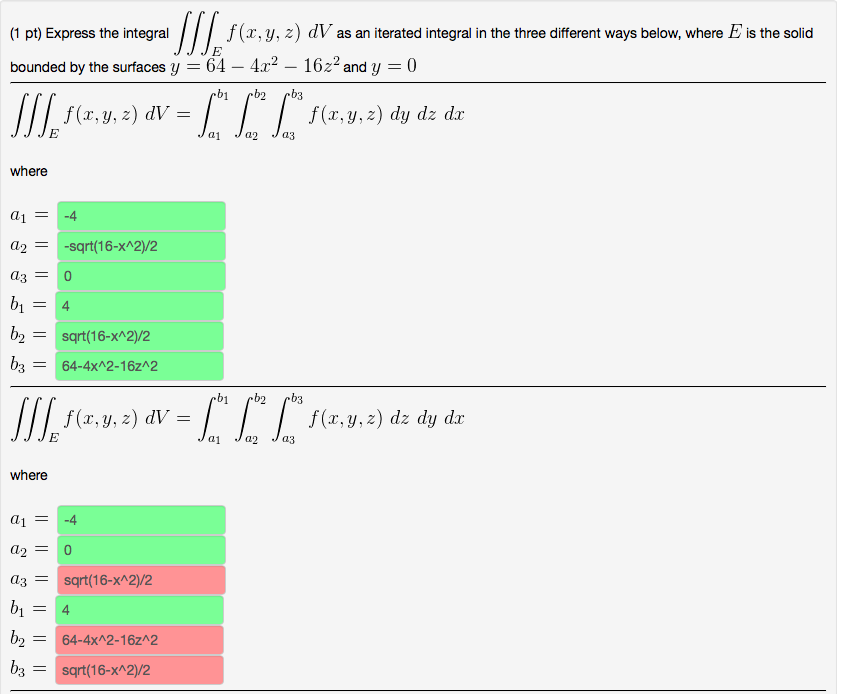
Task: Click the red a3 field with sqrt(16-x^2)/2
Action: click(140, 579)
